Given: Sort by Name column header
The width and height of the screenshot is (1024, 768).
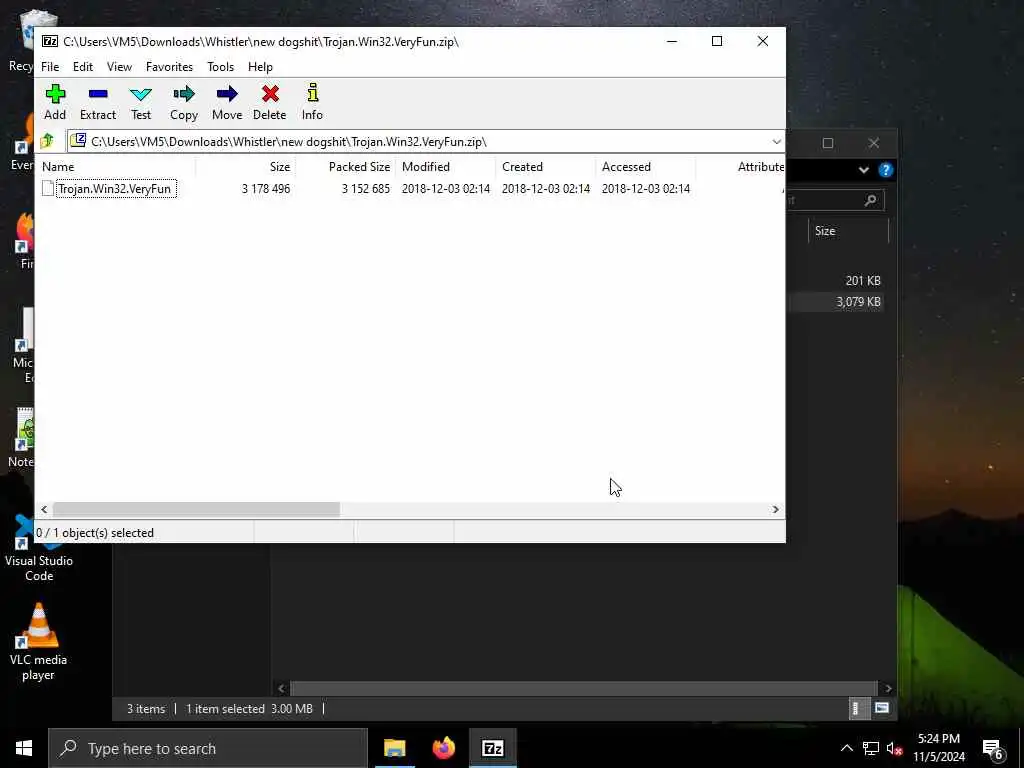Looking at the screenshot, I should pos(118,167).
